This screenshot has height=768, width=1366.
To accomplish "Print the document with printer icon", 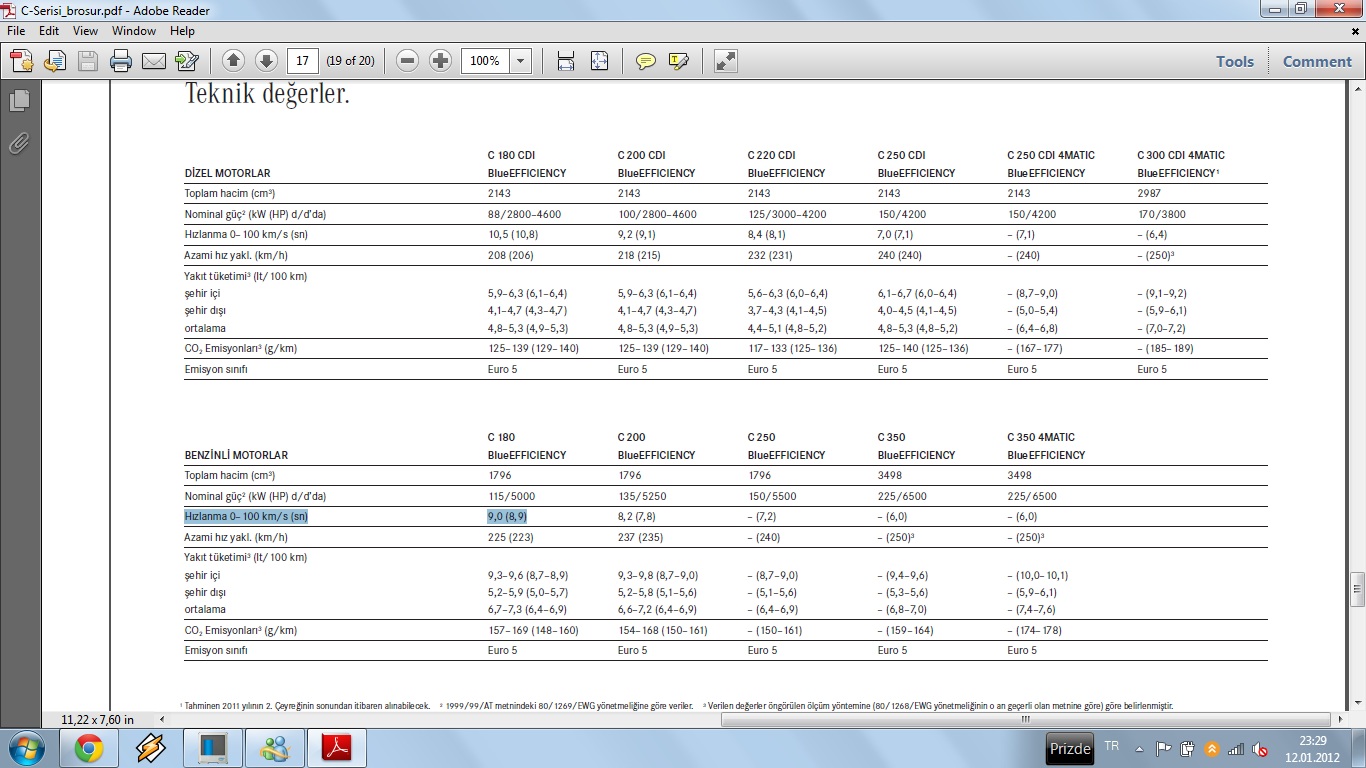I will [x=121, y=61].
